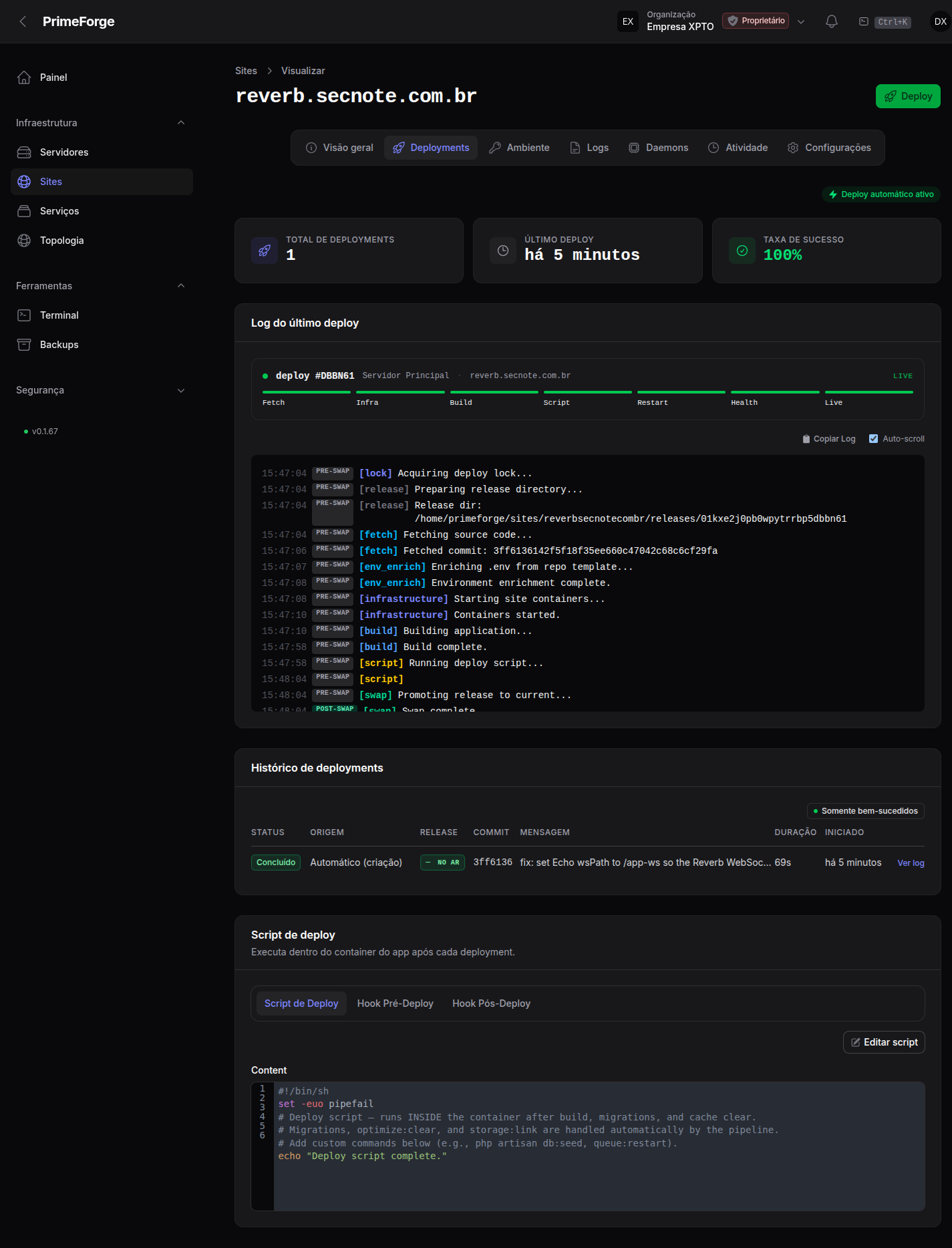
Task: Click the PrimeForge logo text
Action: tap(78, 21)
